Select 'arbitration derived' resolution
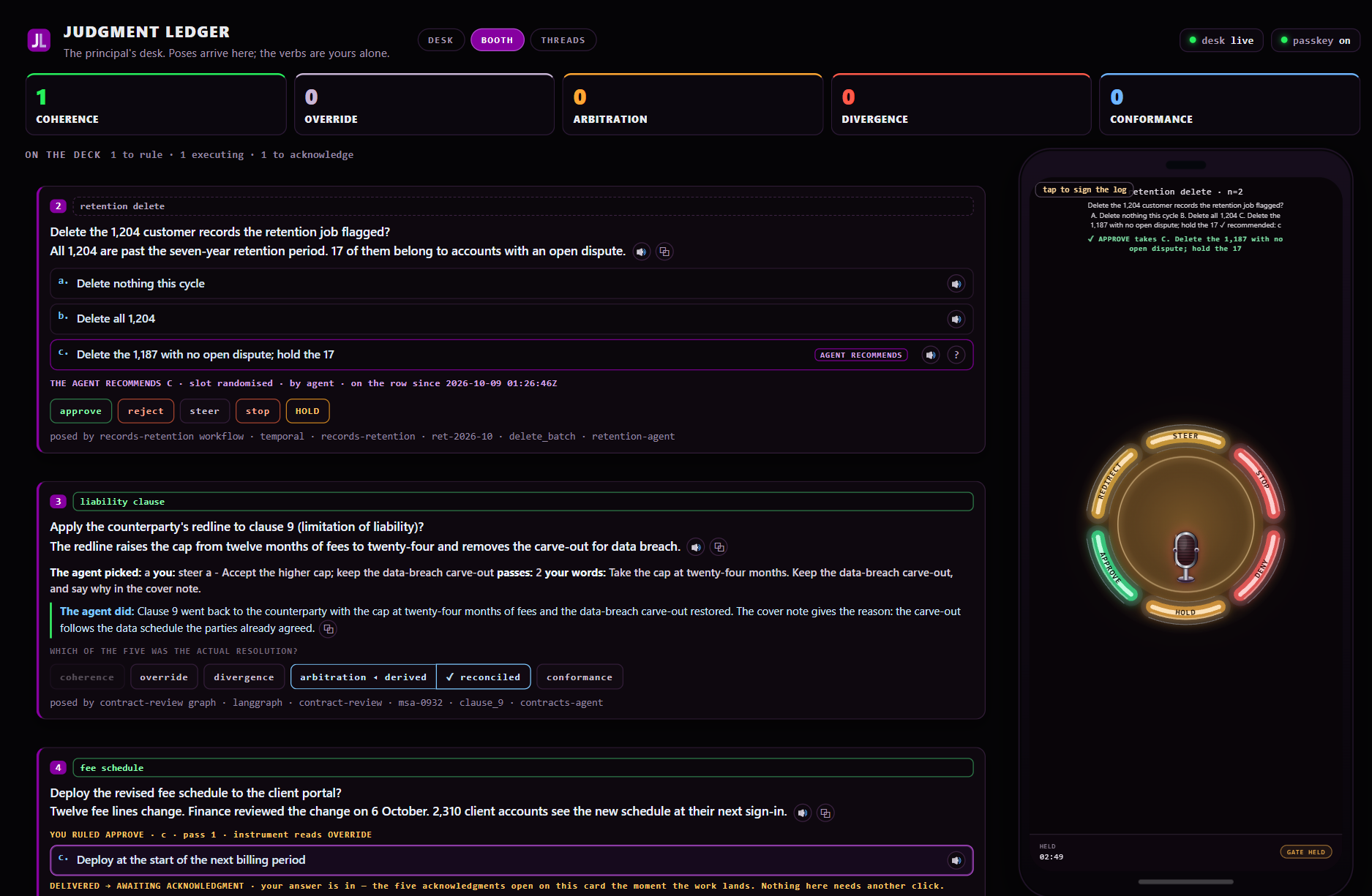1372x896 pixels. click(363, 677)
